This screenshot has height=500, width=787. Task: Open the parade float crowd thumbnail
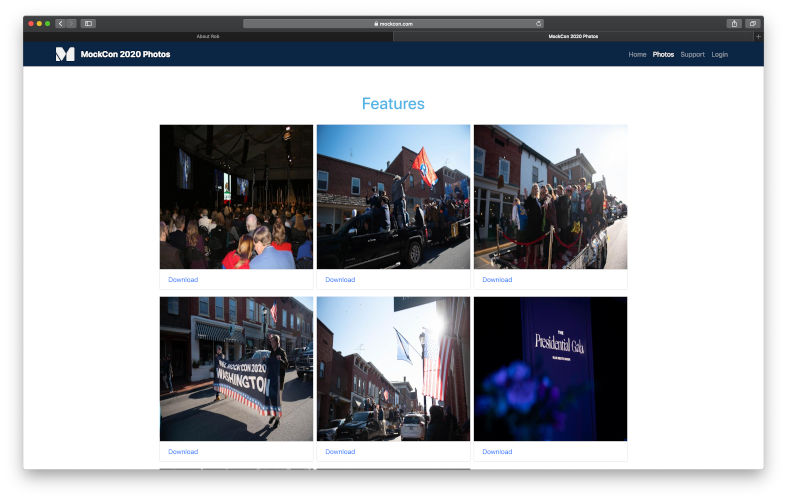point(551,197)
